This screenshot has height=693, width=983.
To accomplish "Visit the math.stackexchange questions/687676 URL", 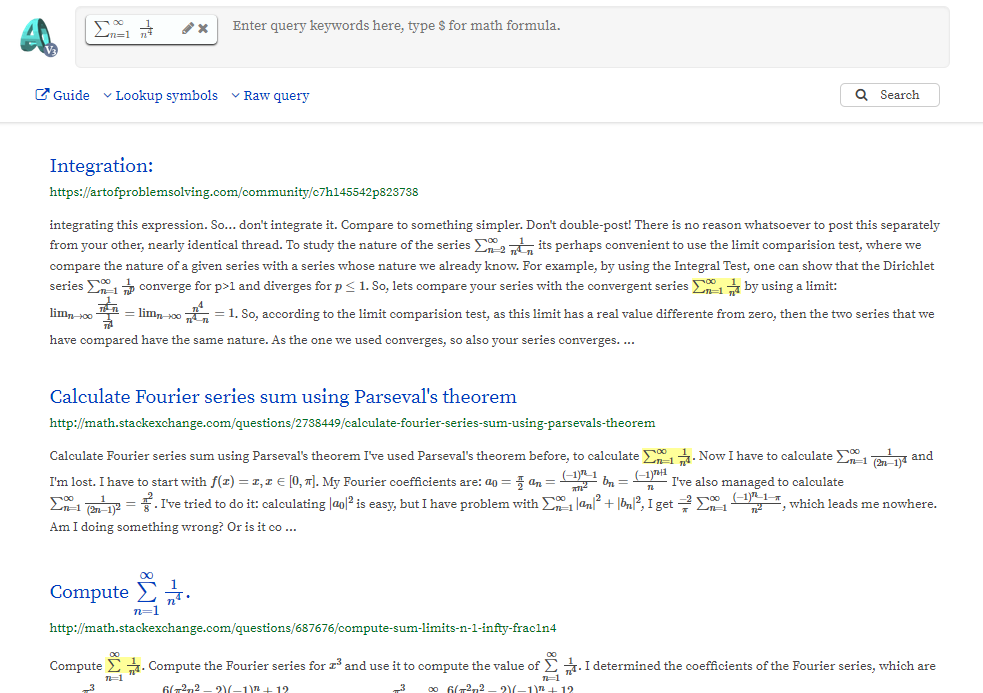I will pyautogui.click(x=302, y=628).
